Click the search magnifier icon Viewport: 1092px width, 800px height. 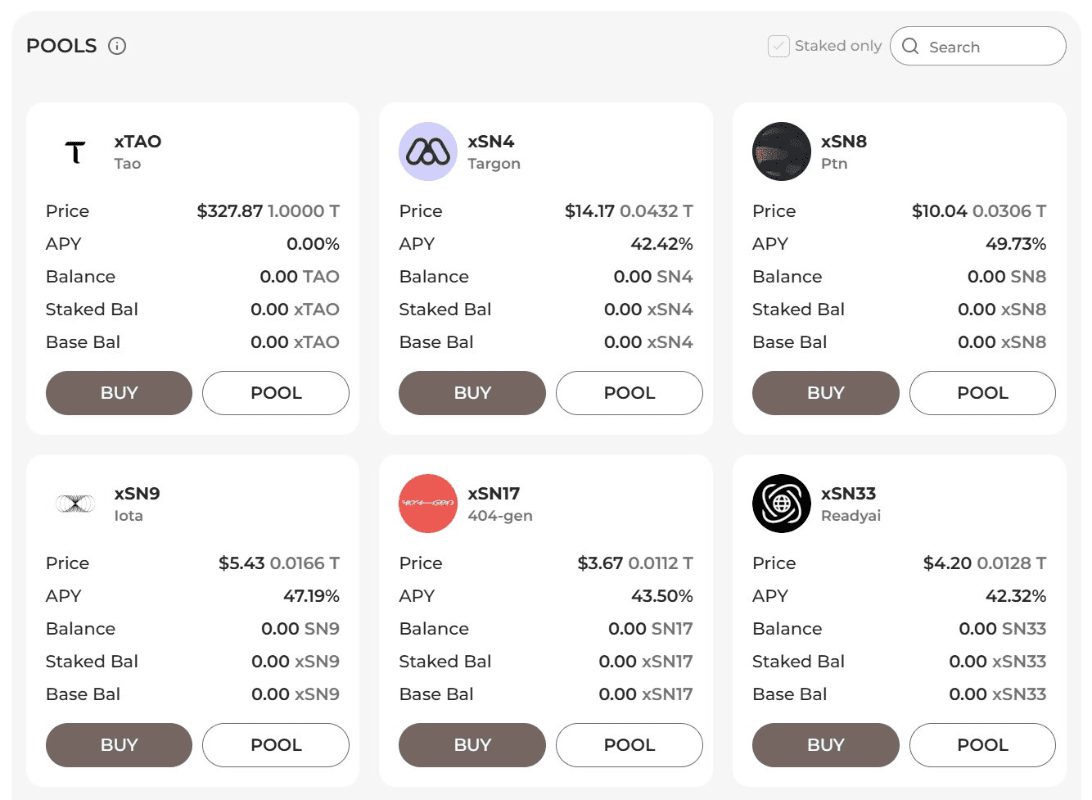tap(910, 46)
